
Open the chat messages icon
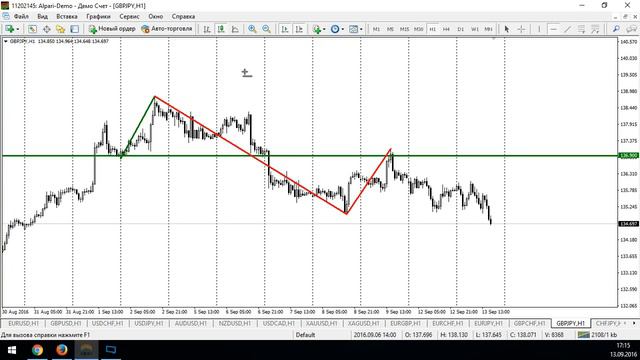(631, 29)
